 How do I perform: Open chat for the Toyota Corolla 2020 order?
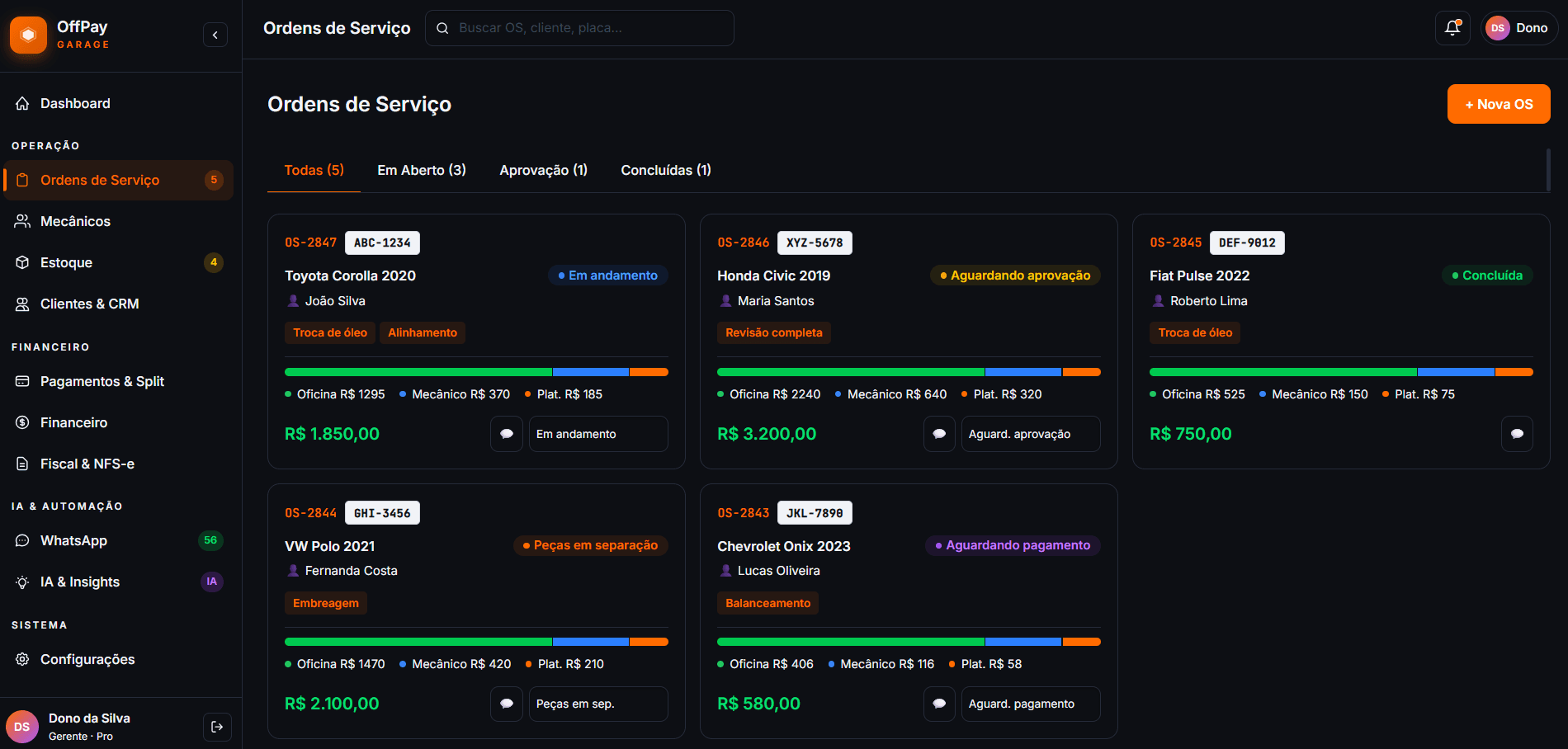click(x=507, y=434)
